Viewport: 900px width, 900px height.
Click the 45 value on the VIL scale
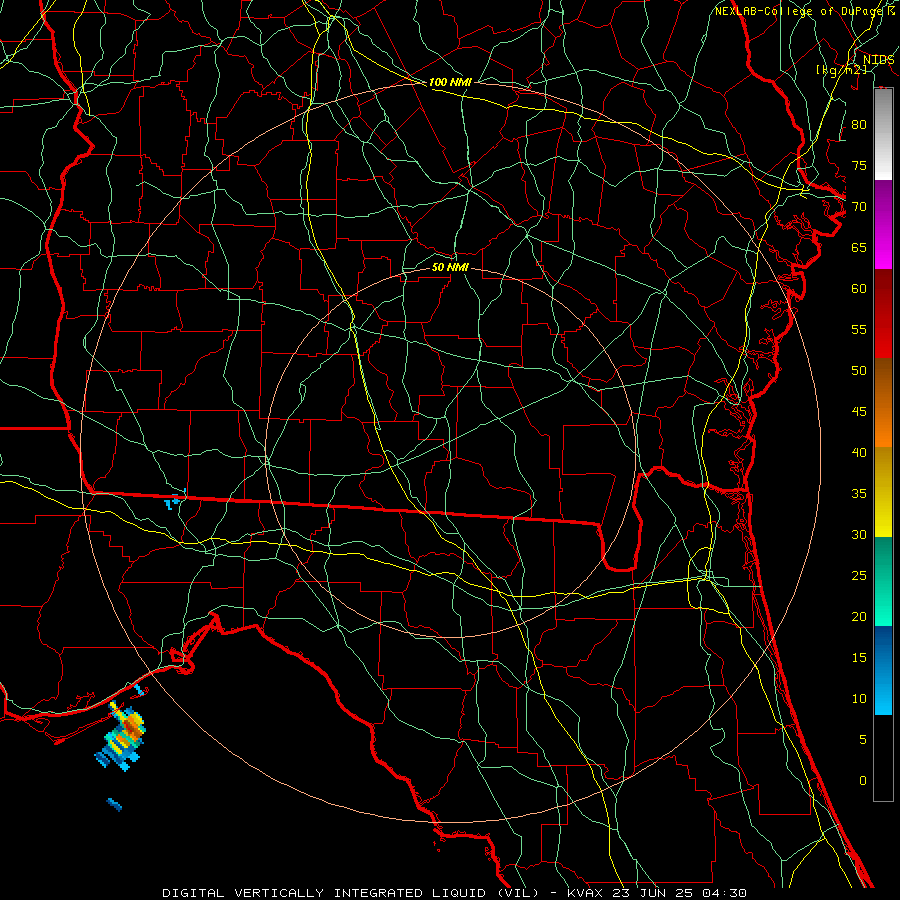click(x=859, y=412)
